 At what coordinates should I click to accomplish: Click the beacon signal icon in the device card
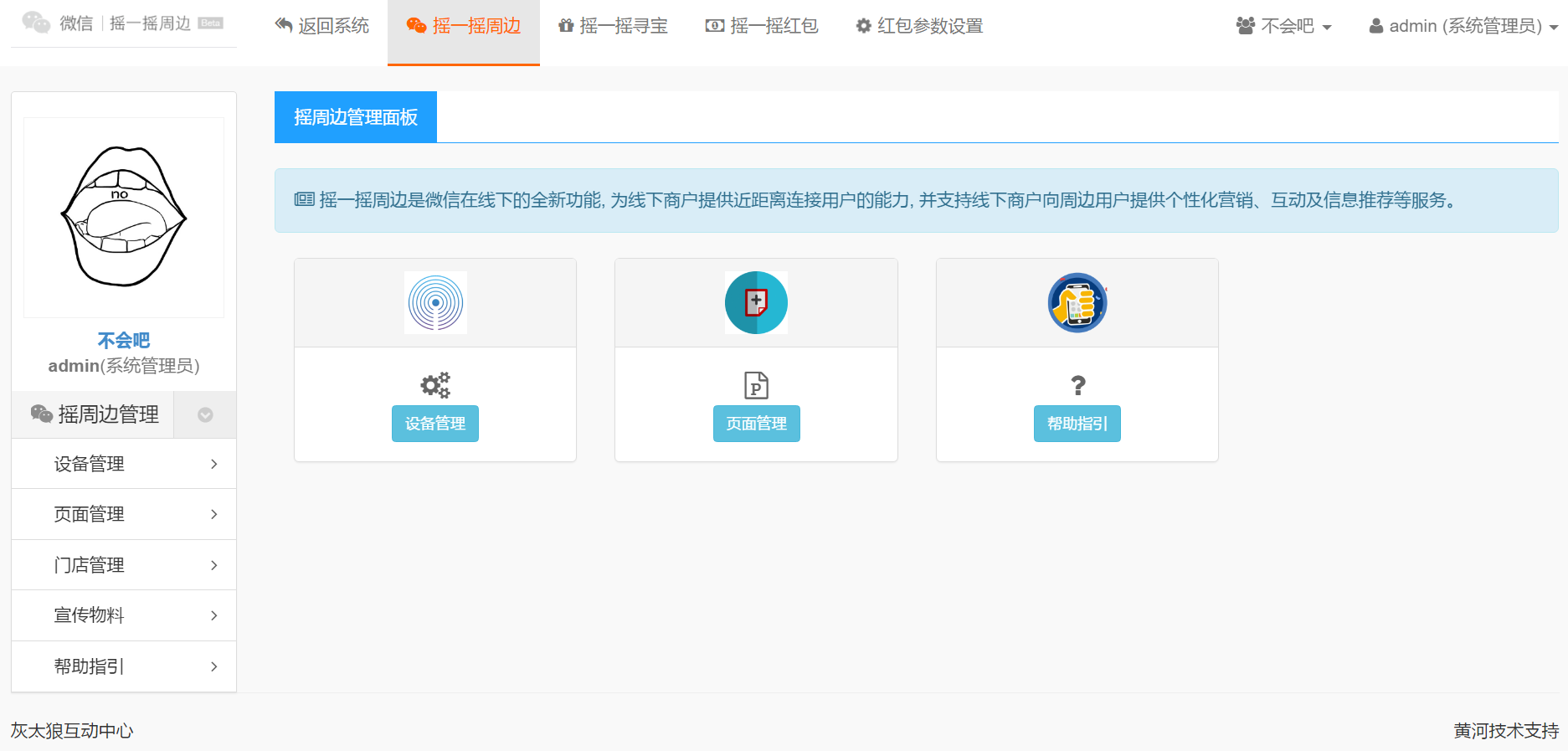tap(435, 302)
